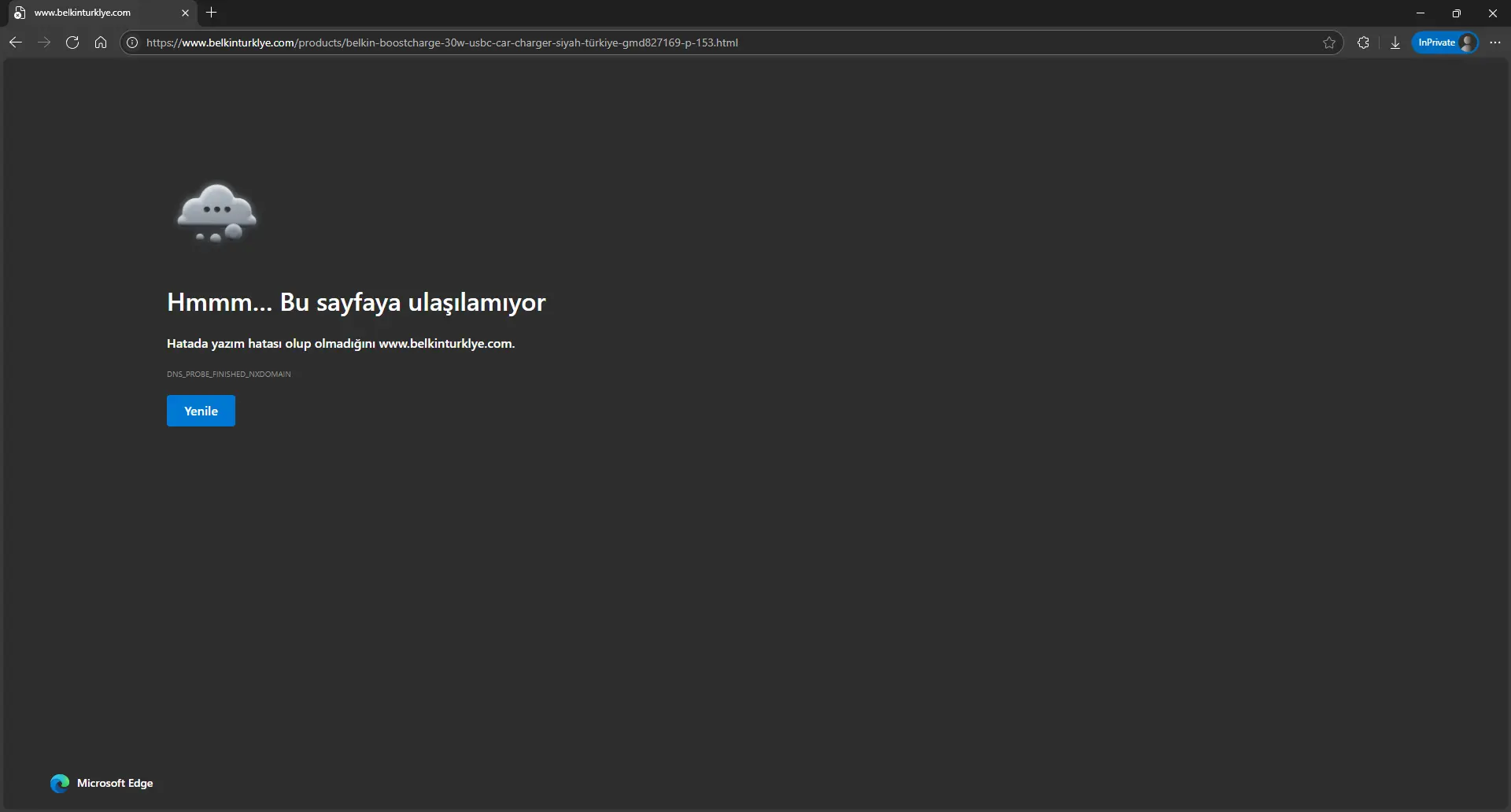Viewport: 1511px width, 812px height.
Task: Click the 'Hmmm... Bu sayfaya ulaşılamıyor' heading
Action: pos(356,302)
